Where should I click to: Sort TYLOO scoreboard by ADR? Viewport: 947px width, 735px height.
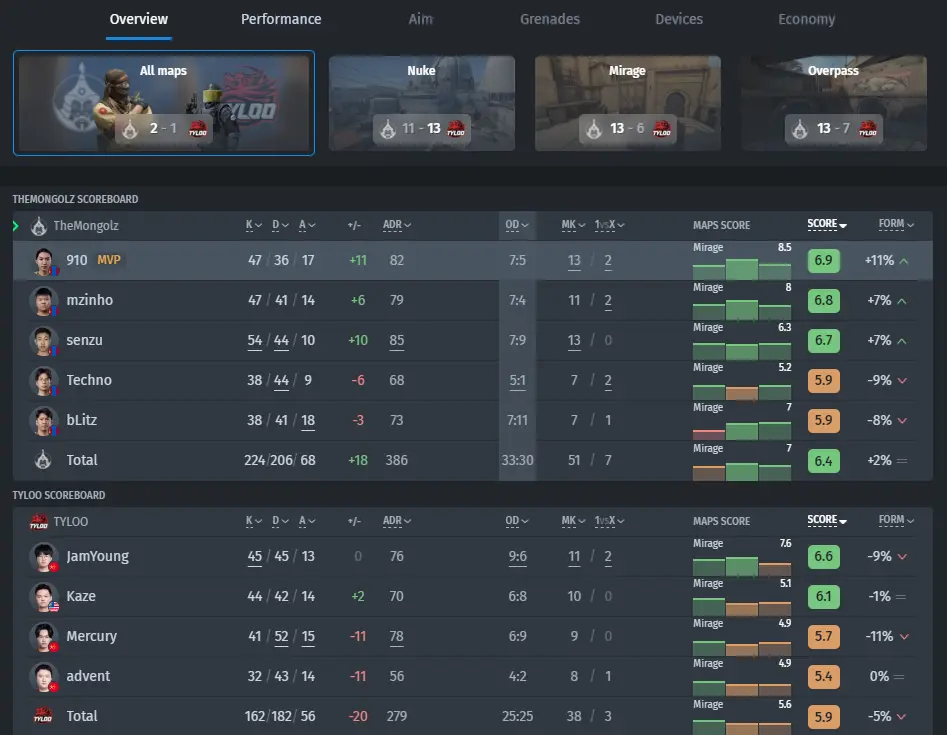[397, 521]
